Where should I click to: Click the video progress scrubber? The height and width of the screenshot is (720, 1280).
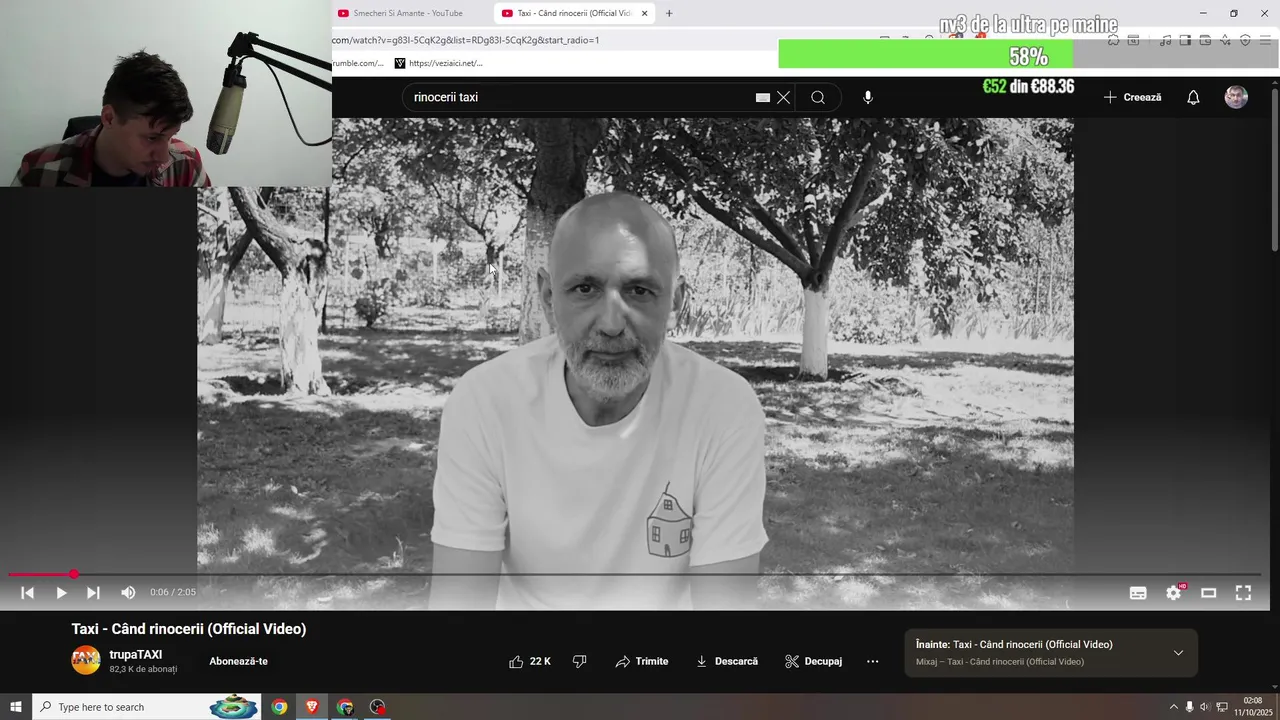pos(74,574)
